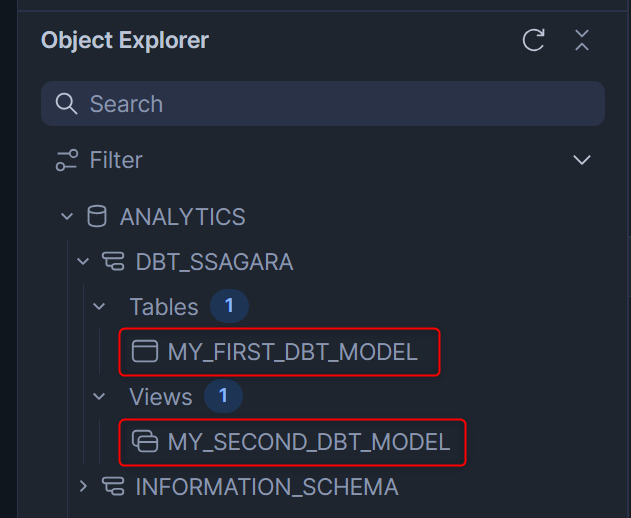Click the Tables count badge

pos(229,306)
